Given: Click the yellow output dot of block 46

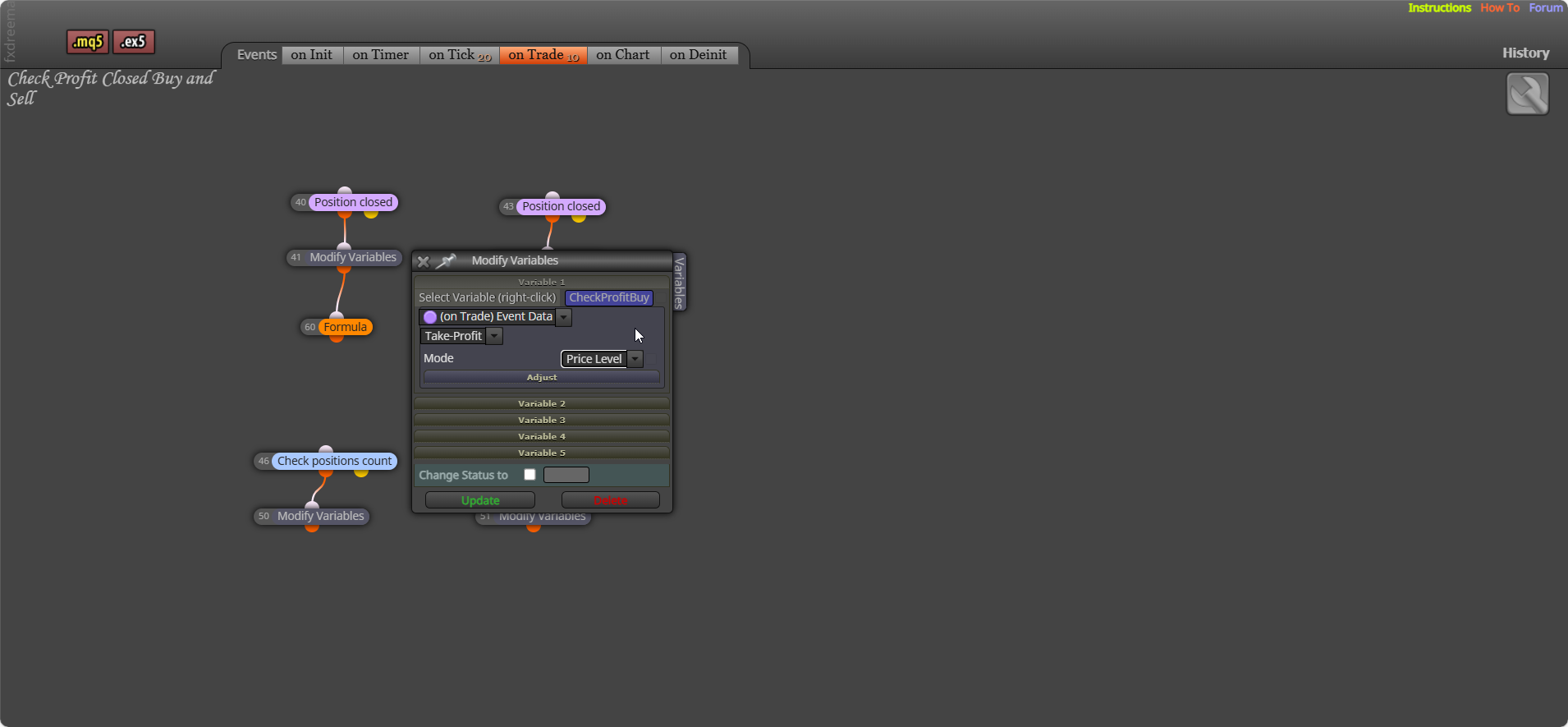Looking at the screenshot, I should [361, 472].
